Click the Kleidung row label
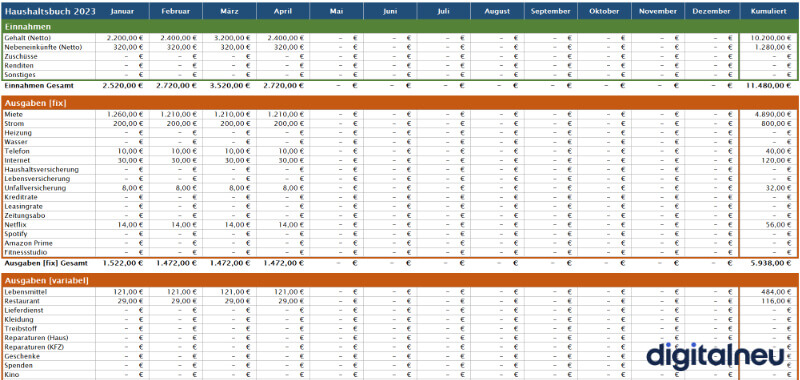This screenshot has height=380, width=800. click(x=18, y=320)
